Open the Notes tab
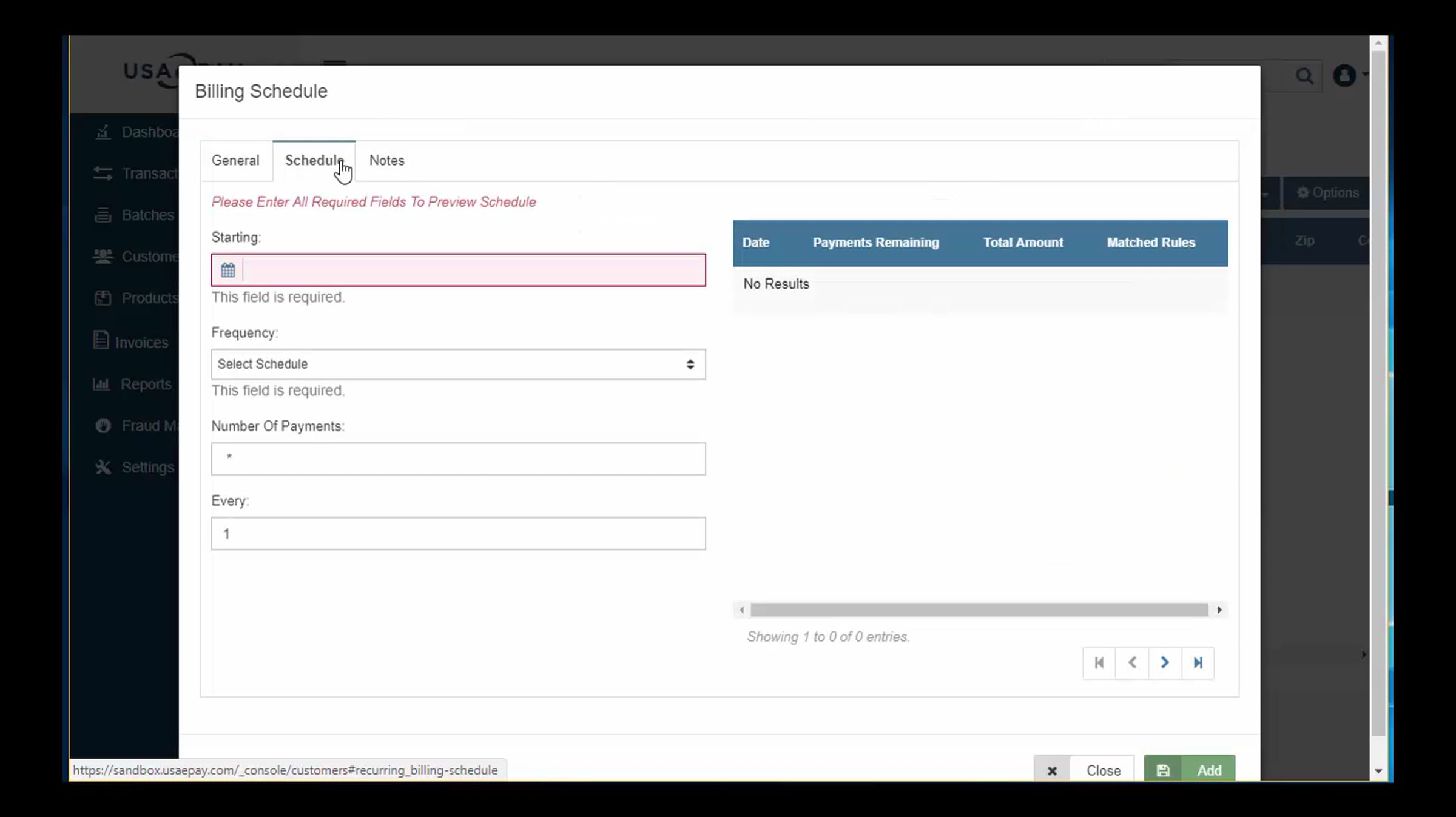The width and height of the screenshot is (1456, 817). tap(386, 161)
